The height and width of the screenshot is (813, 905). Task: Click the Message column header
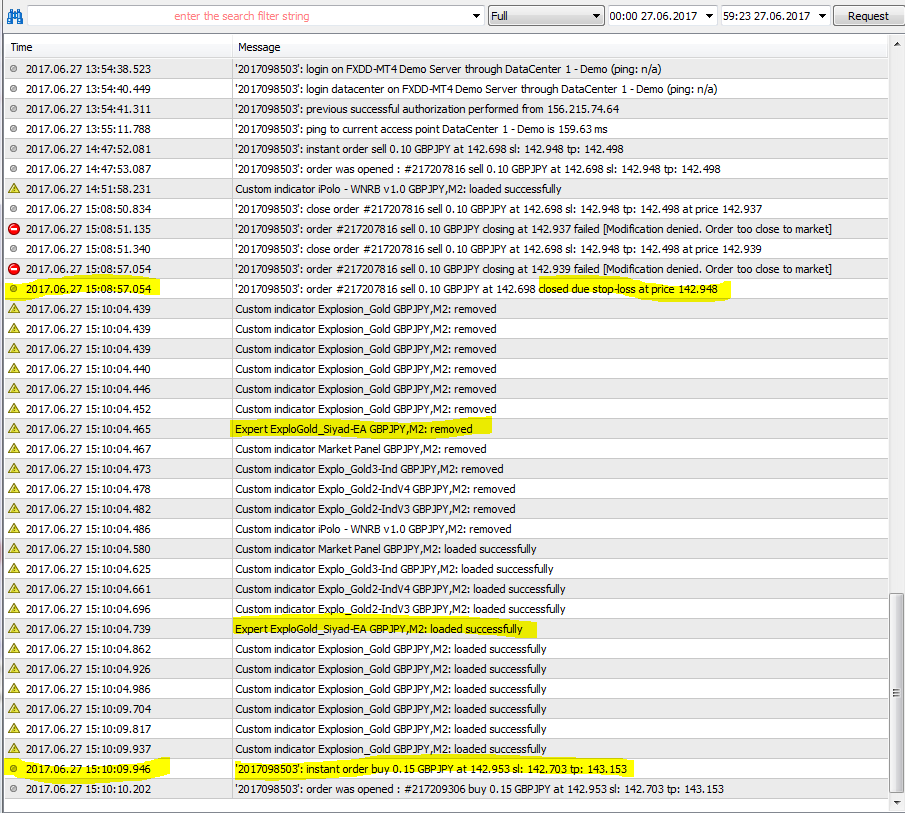point(560,47)
